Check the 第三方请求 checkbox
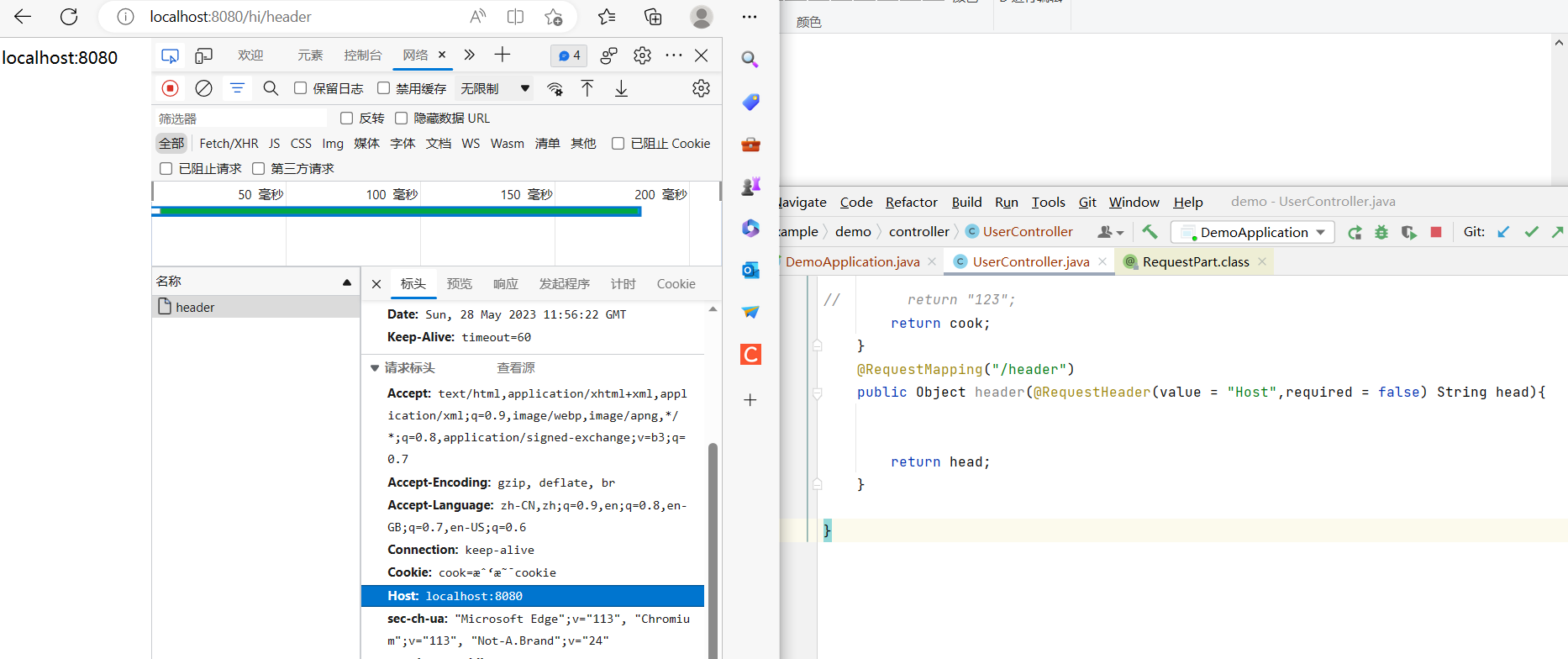 [258, 169]
